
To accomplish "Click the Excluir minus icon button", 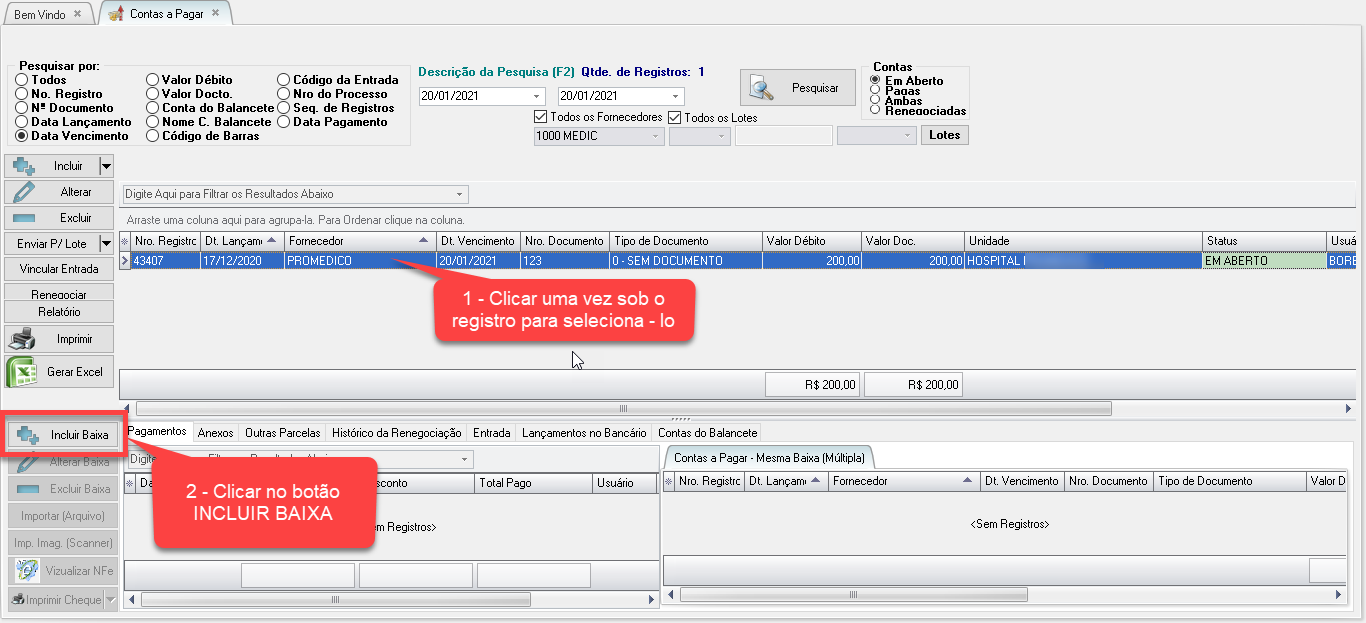I will (59, 218).
